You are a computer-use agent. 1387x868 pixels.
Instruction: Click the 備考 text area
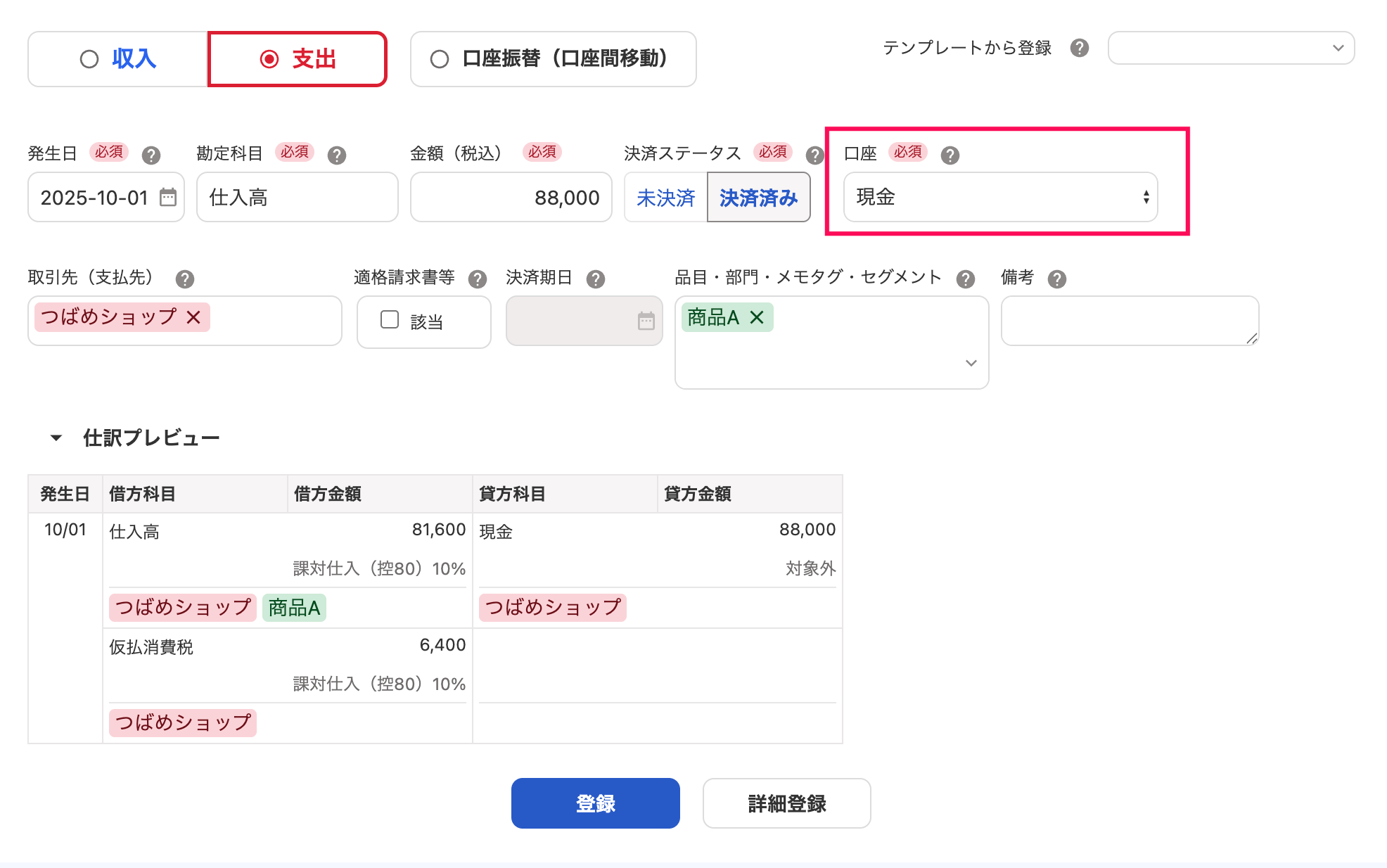tap(1130, 321)
